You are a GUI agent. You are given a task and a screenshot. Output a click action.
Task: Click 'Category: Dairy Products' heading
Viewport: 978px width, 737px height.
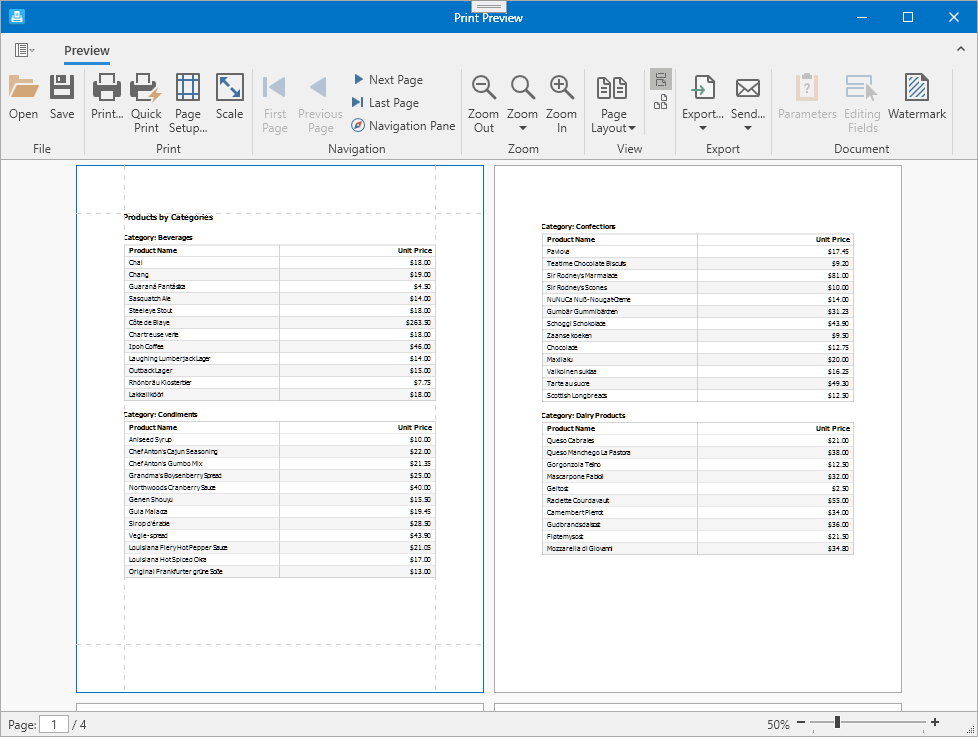tap(583, 415)
